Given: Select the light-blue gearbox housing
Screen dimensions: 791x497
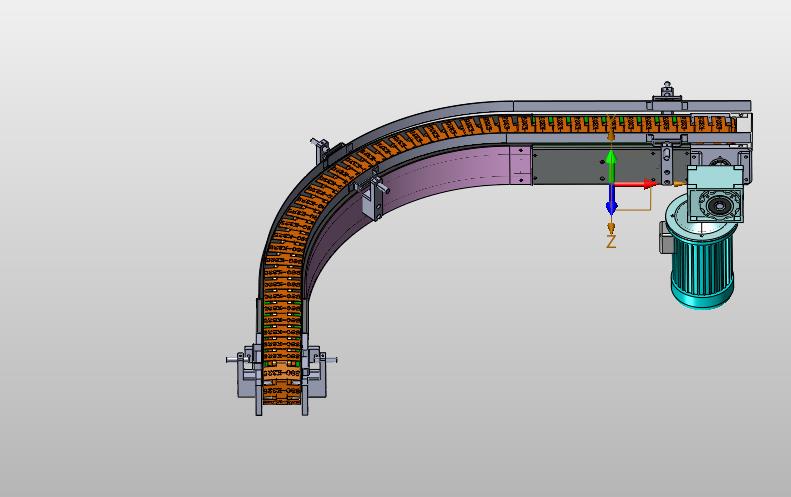Looking at the screenshot, I should pyautogui.click(x=715, y=194).
